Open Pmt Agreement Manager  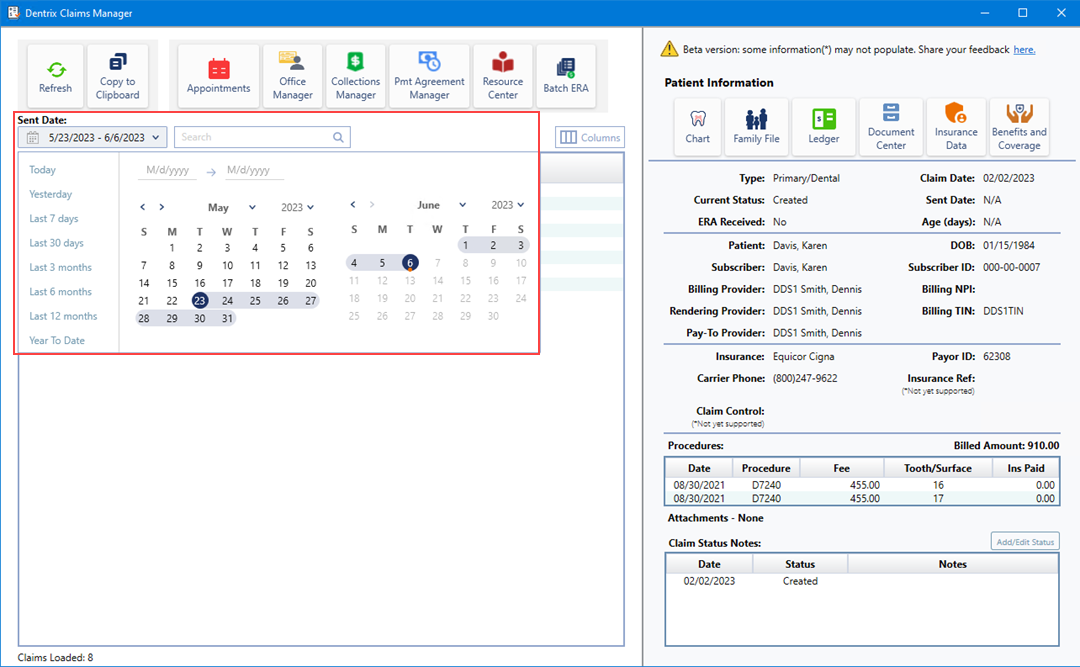pos(429,76)
